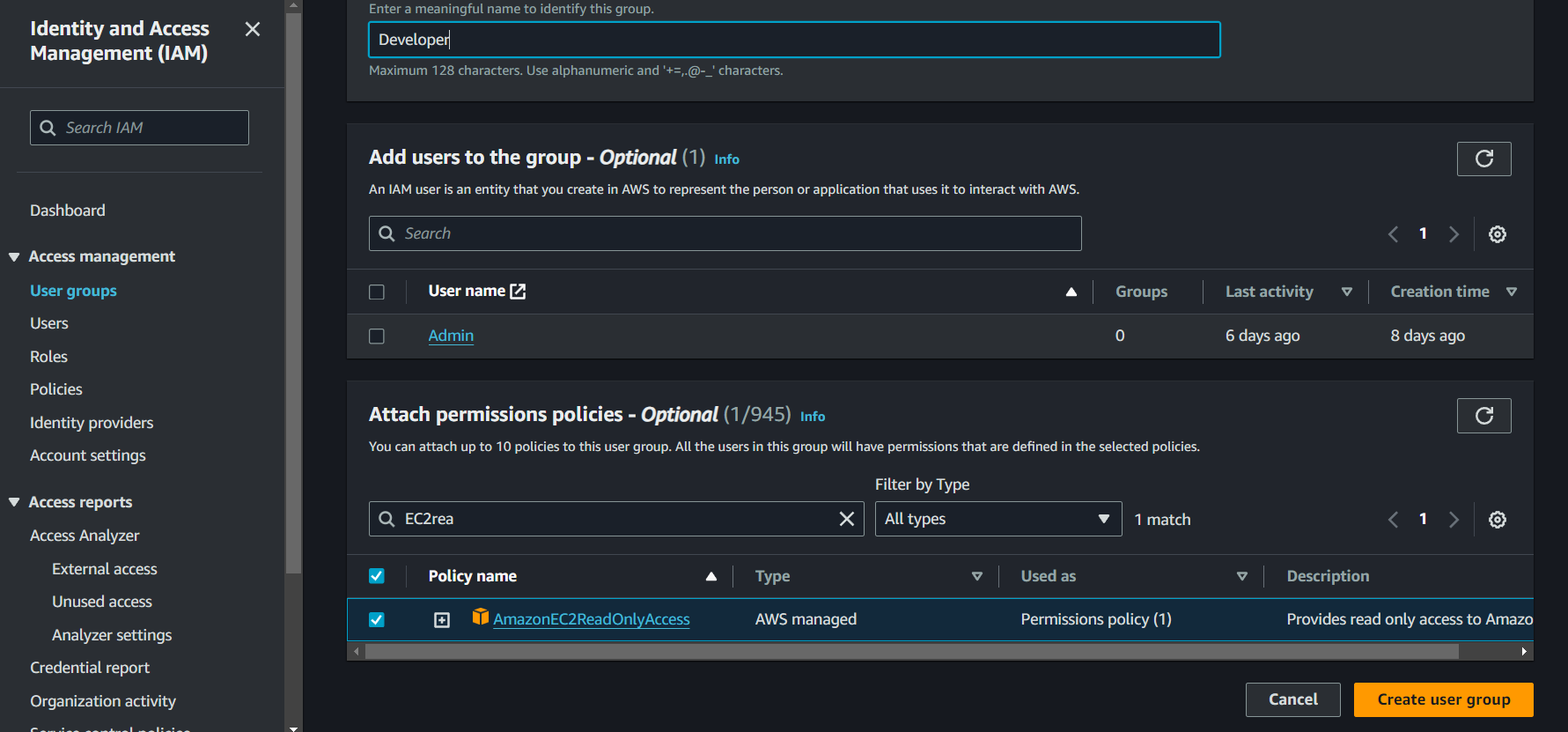Open policies table preferences gear icon
1568x732 pixels.
1497,520
